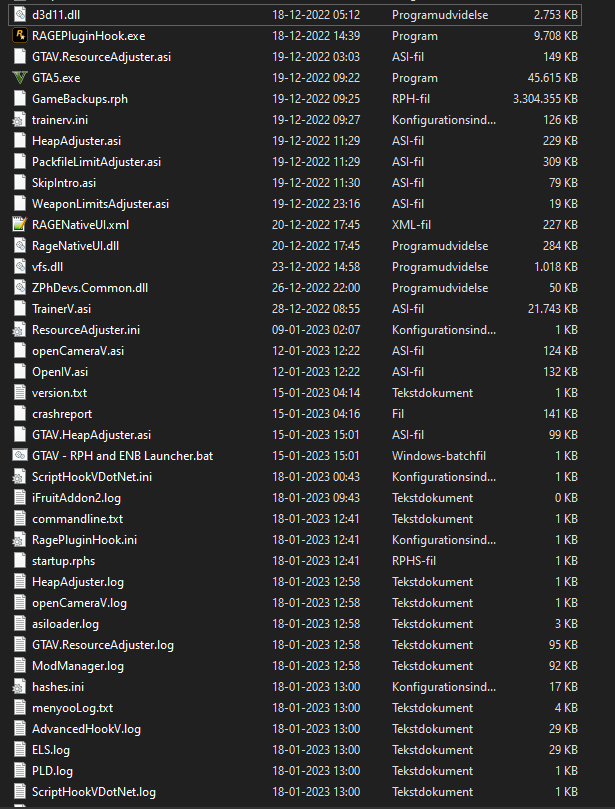Screen dimensions: 615x809
Task: Click the version.txt text document icon
Action: tap(19, 393)
